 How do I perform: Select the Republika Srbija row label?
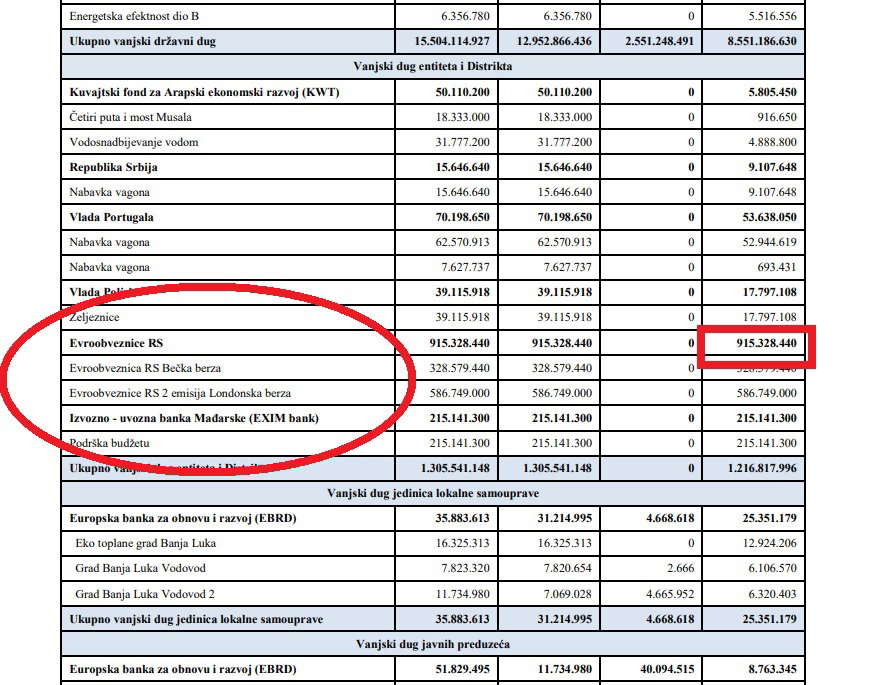click(113, 167)
